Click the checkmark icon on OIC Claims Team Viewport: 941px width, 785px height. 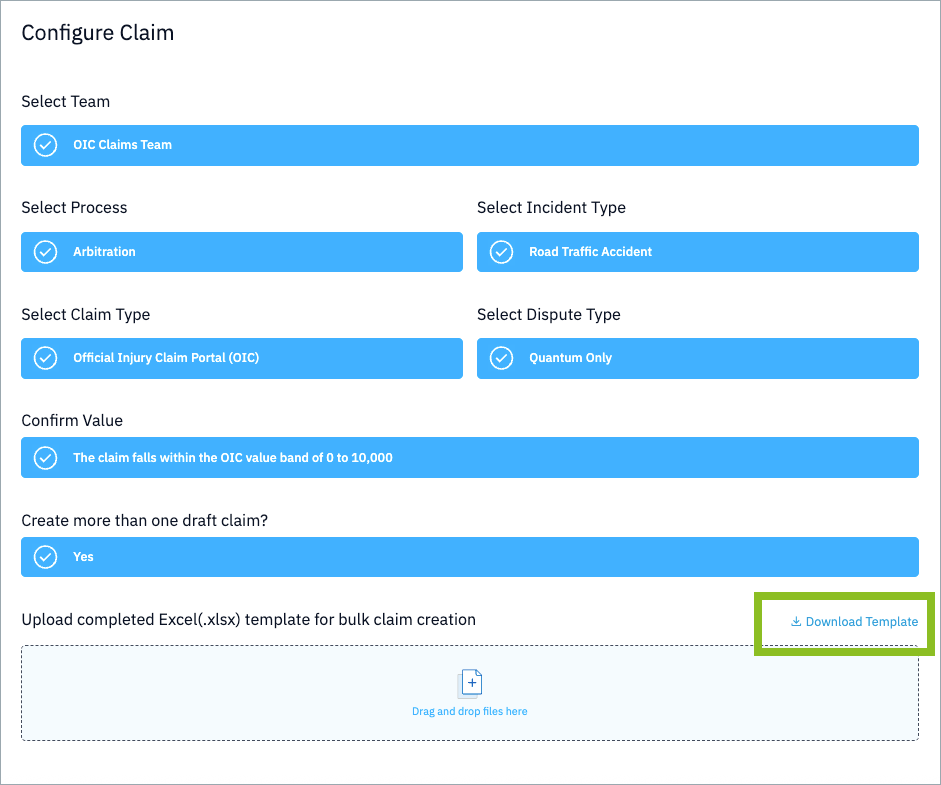[45, 145]
